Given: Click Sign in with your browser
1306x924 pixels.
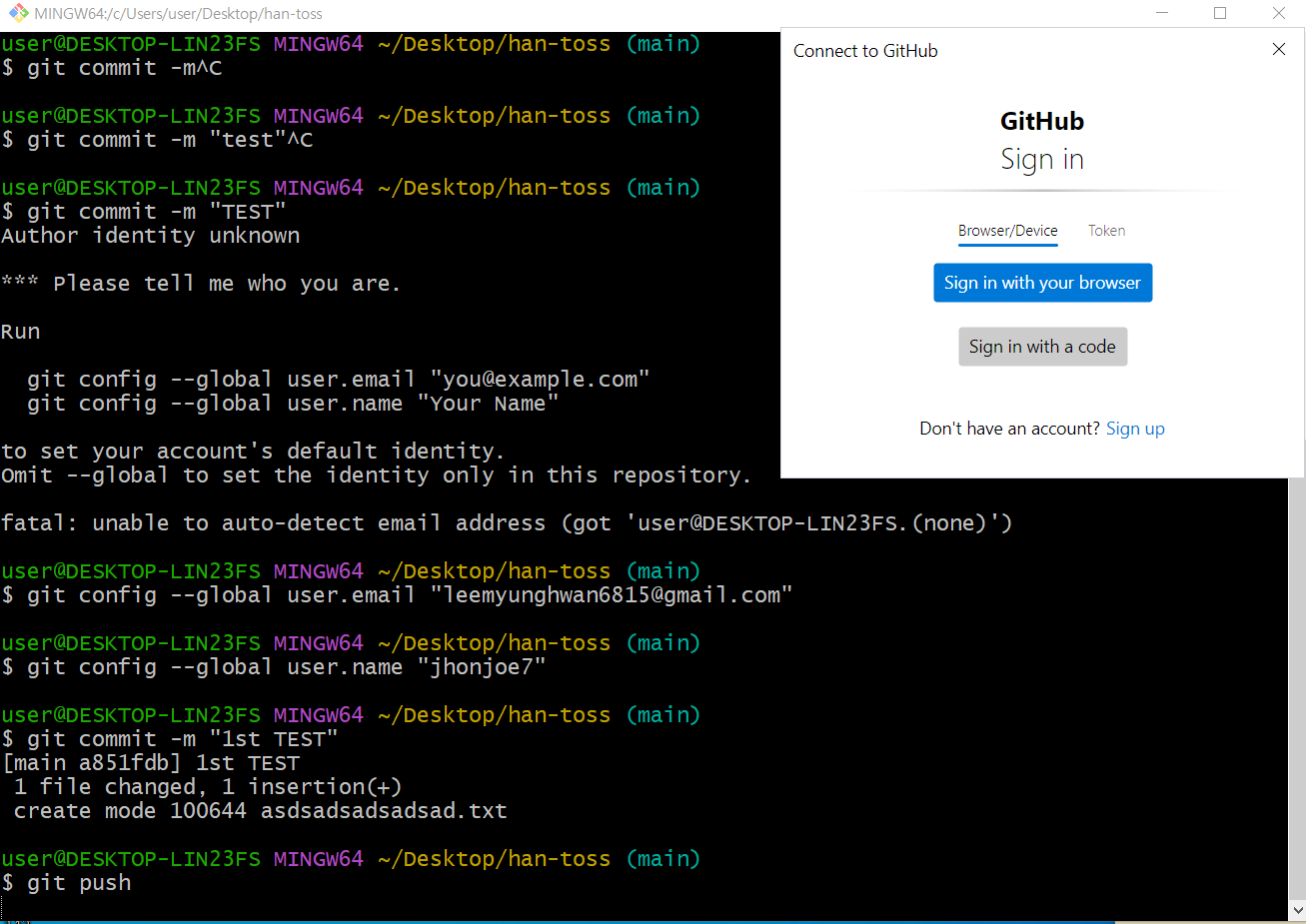Looking at the screenshot, I should click(x=1042, y=283).
